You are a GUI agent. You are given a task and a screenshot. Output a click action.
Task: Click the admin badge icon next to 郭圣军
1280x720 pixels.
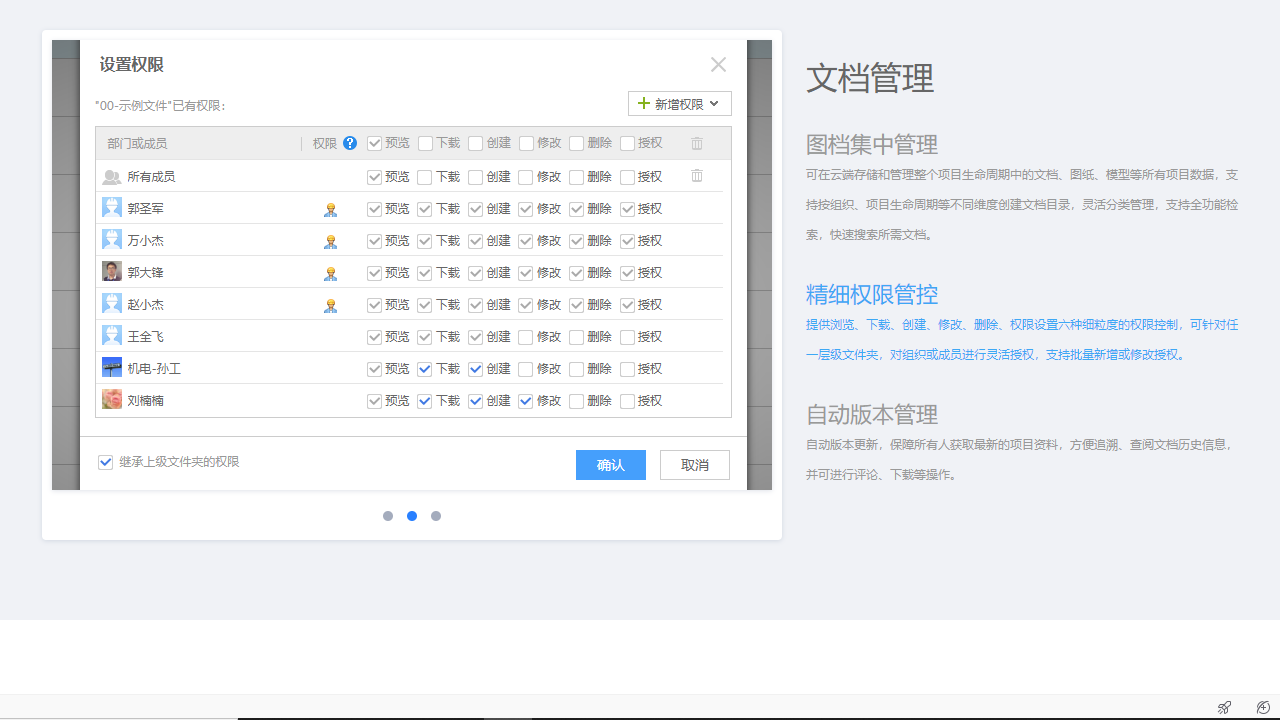330,209
